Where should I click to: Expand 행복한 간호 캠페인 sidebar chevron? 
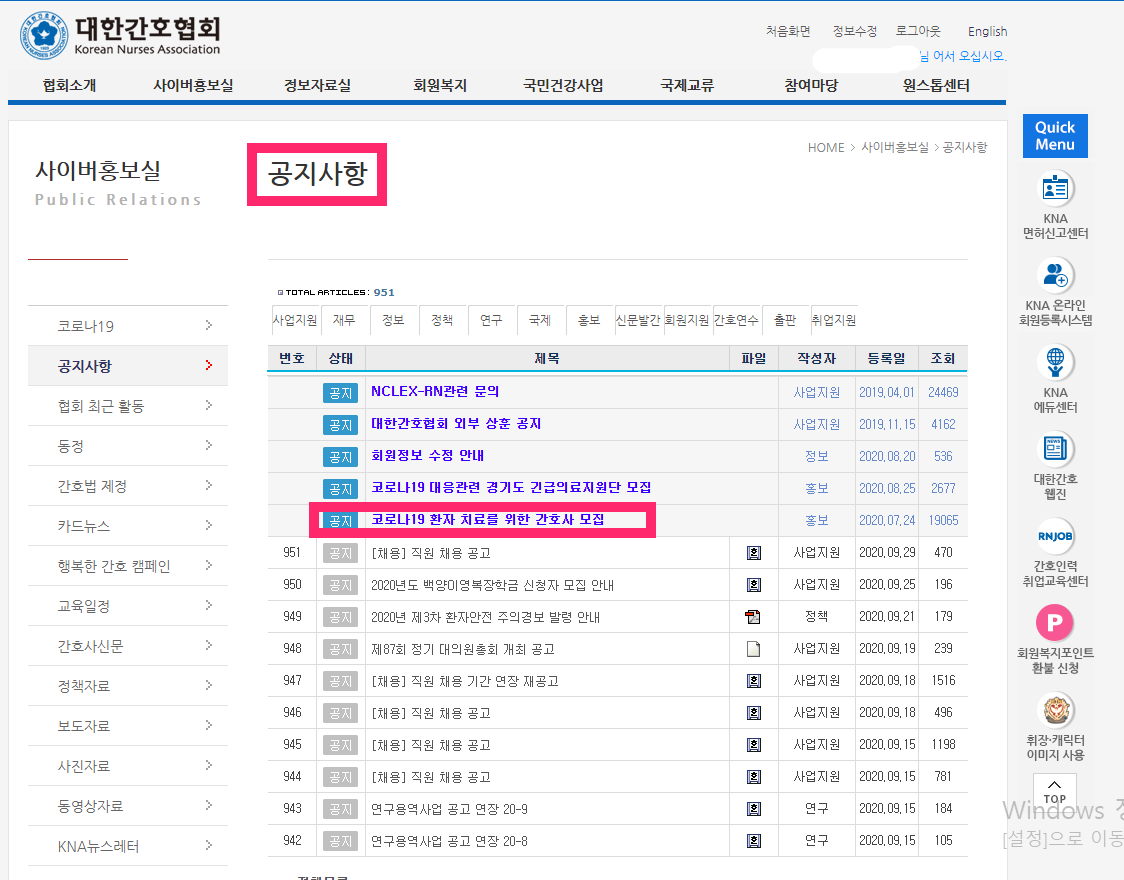pyautogui.click(x=209, y=565)
